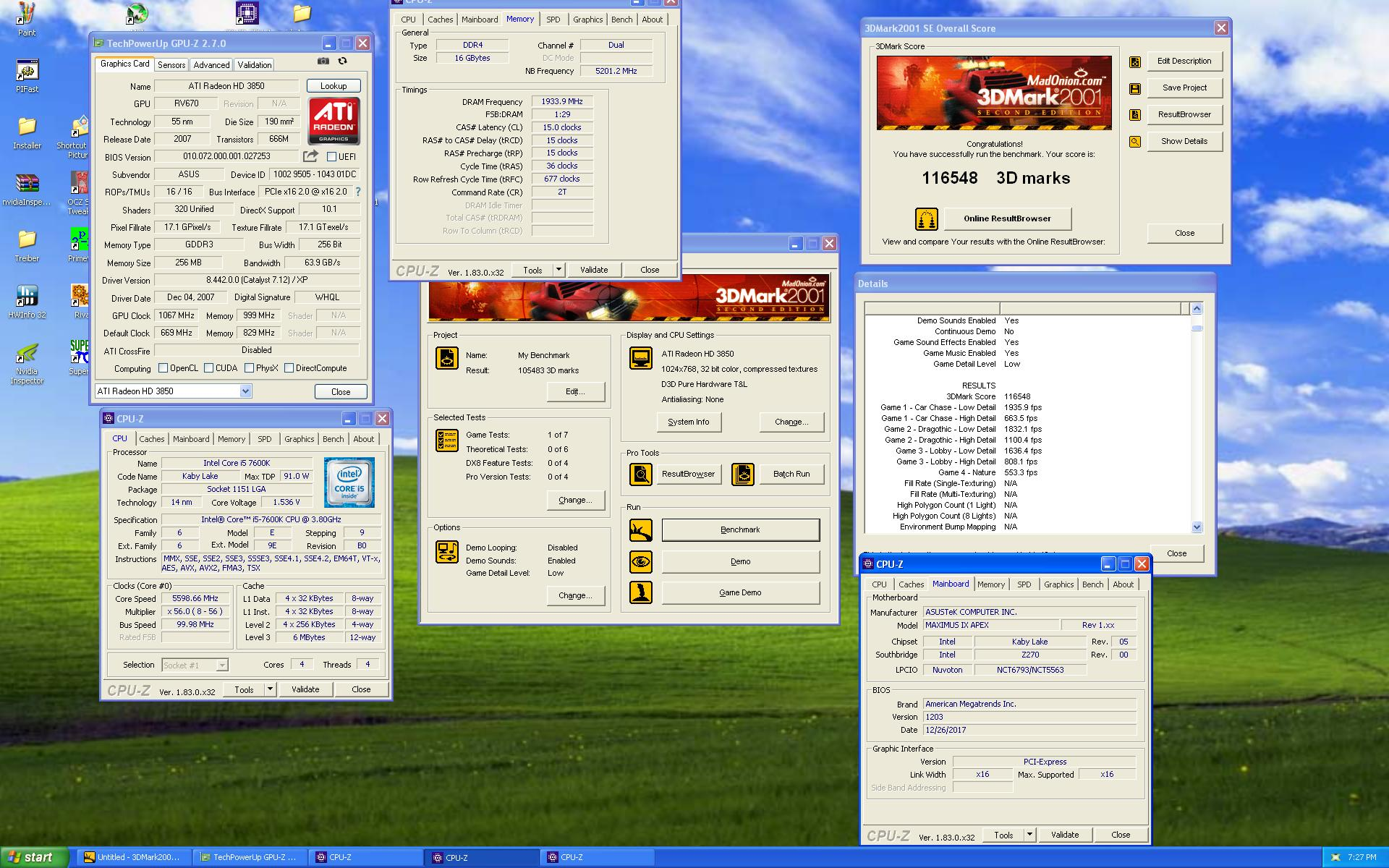Click the bus interface question mark icon

(357, 192)
